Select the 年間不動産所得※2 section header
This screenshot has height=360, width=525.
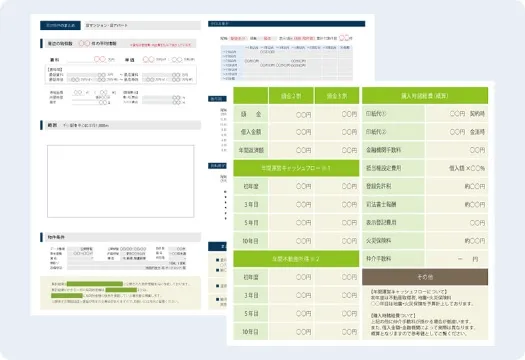pos(296,259)
